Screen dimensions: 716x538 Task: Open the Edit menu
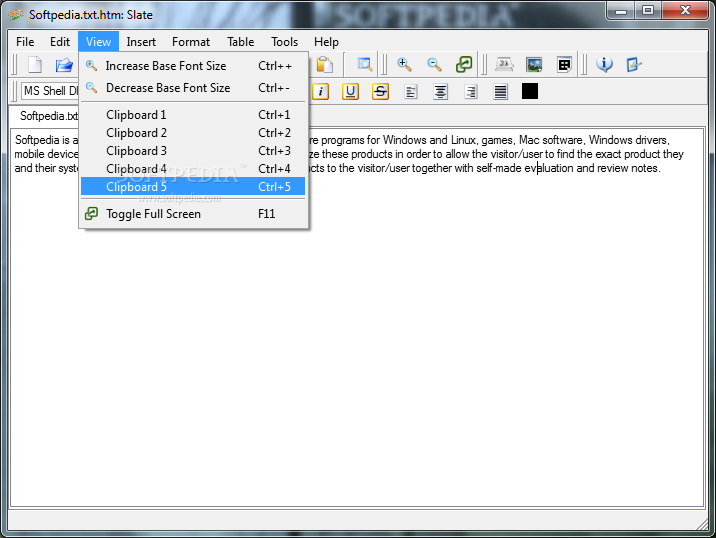pyautogui.click(x=60, y=42)
